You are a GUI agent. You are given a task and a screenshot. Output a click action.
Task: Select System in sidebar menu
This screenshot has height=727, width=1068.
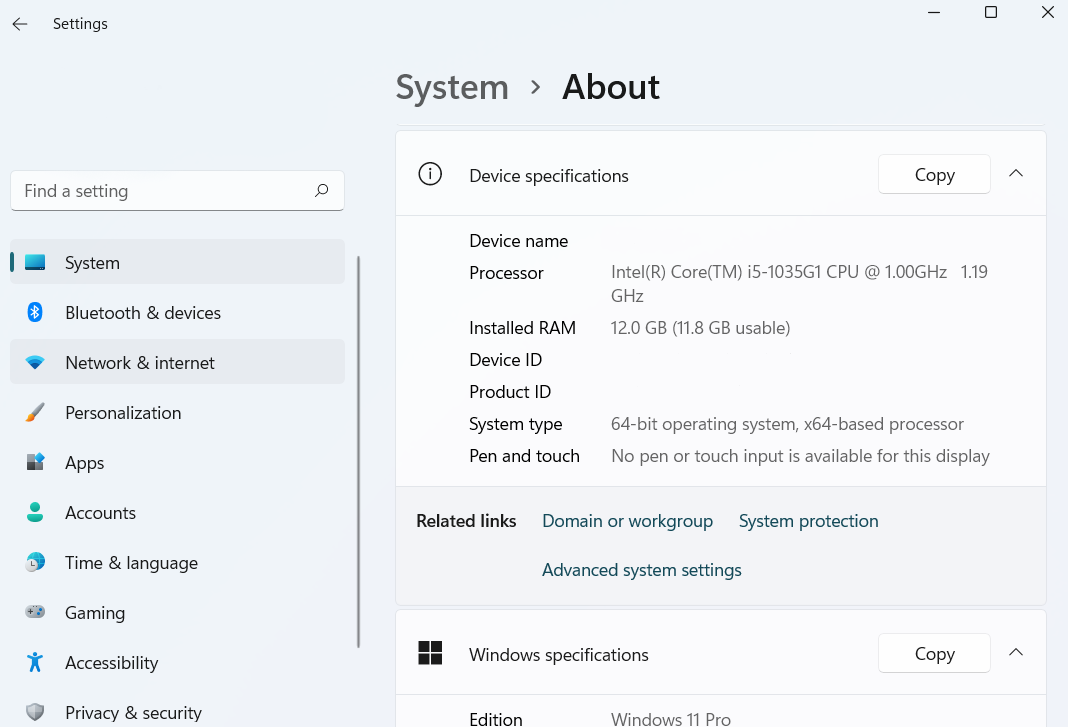point(178,262)
